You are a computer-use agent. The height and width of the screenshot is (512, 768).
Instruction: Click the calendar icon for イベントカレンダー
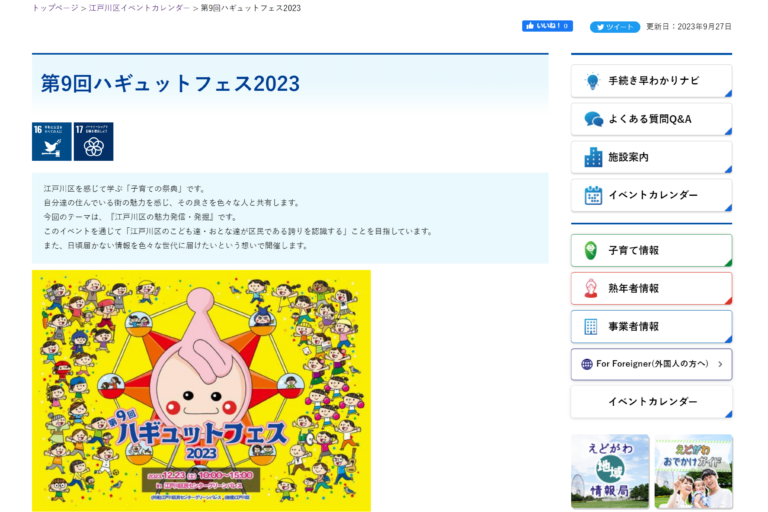point(593,195)
